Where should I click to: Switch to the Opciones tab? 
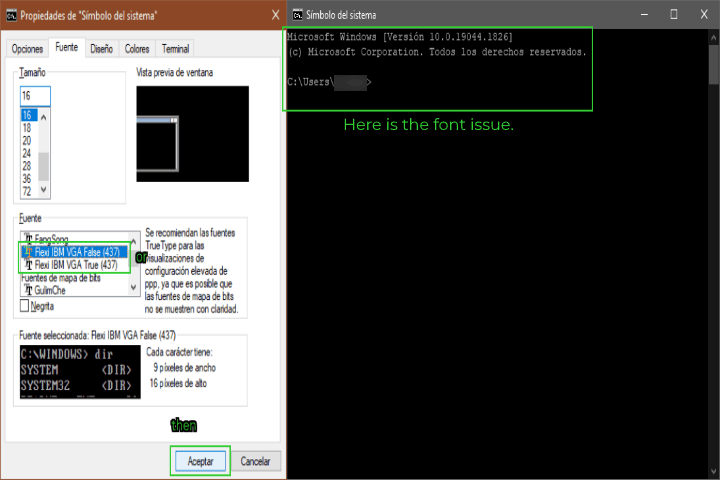pyautogui.click(x=27, y=49)
